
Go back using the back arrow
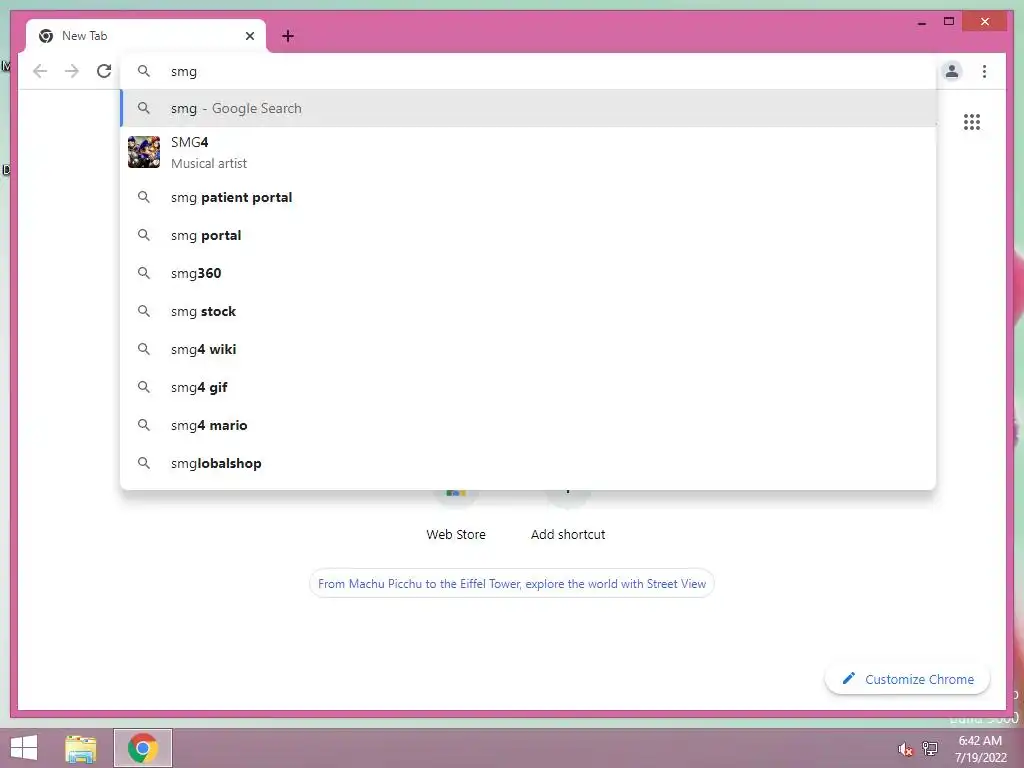pyautogui.click(x=40, y=71)
